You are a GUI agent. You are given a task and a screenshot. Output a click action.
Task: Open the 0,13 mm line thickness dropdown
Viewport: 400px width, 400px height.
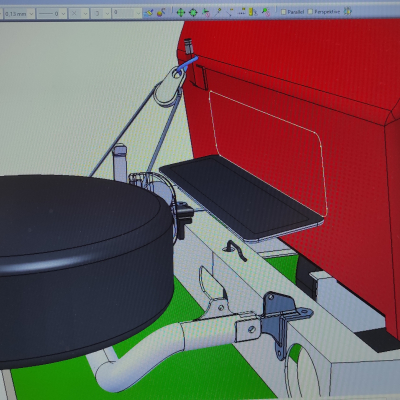tap(19, 14)
